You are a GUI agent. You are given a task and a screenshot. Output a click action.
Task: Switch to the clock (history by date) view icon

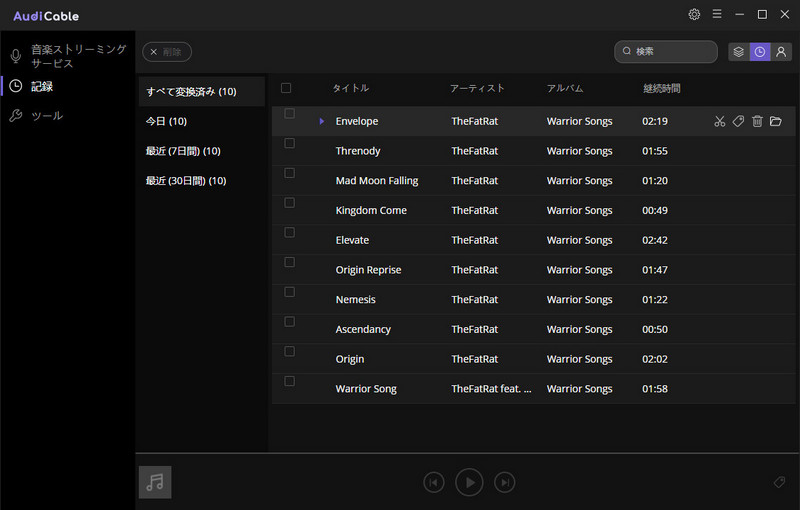click(760, 52)
